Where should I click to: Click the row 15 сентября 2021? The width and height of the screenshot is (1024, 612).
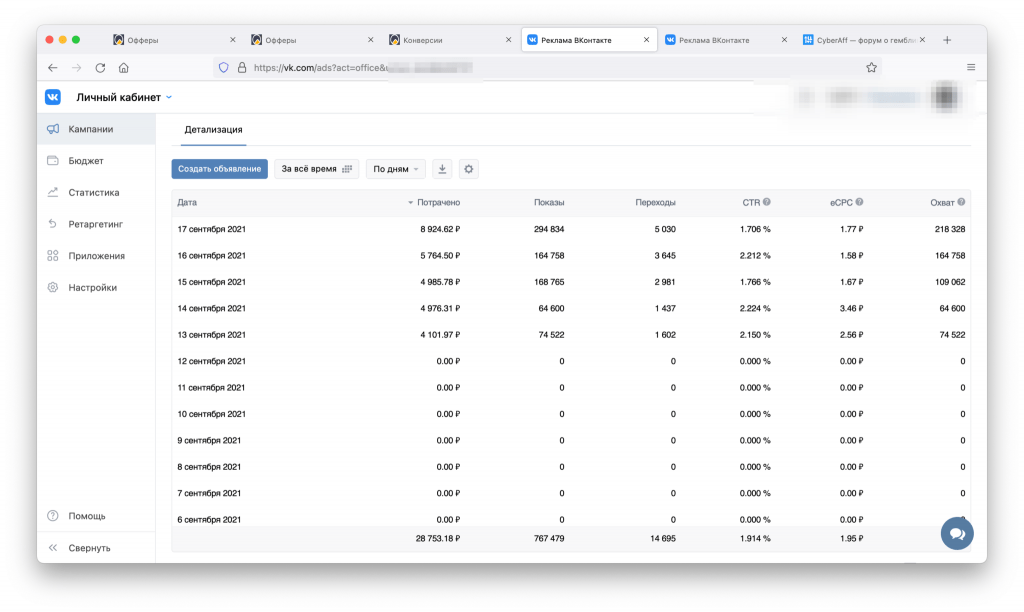point(571,282)
